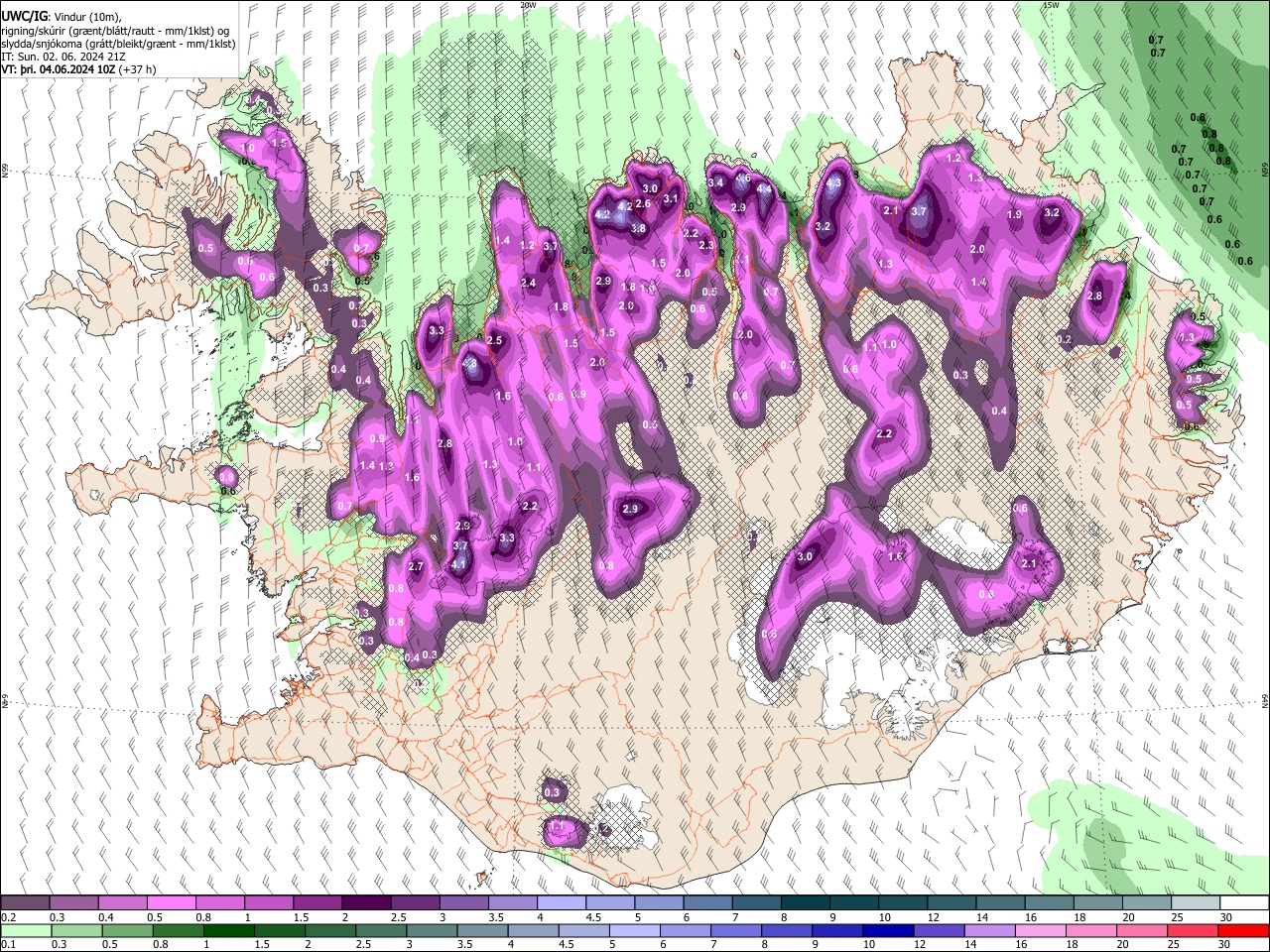The height and width of the screenshot is (952, 1270).
Task: Click the '0.2' label under the upper legend
Action: (x=8, y=917)
